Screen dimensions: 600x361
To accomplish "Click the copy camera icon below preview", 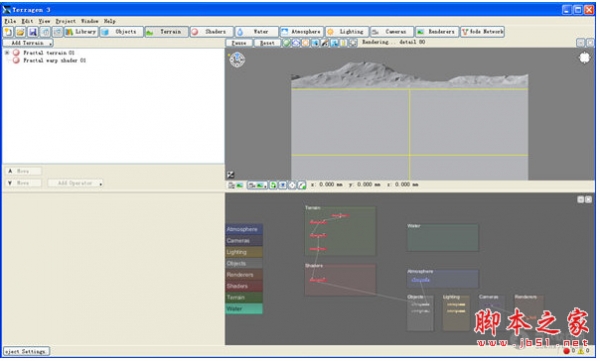I will pyautogui.click(x=232, y=186).
